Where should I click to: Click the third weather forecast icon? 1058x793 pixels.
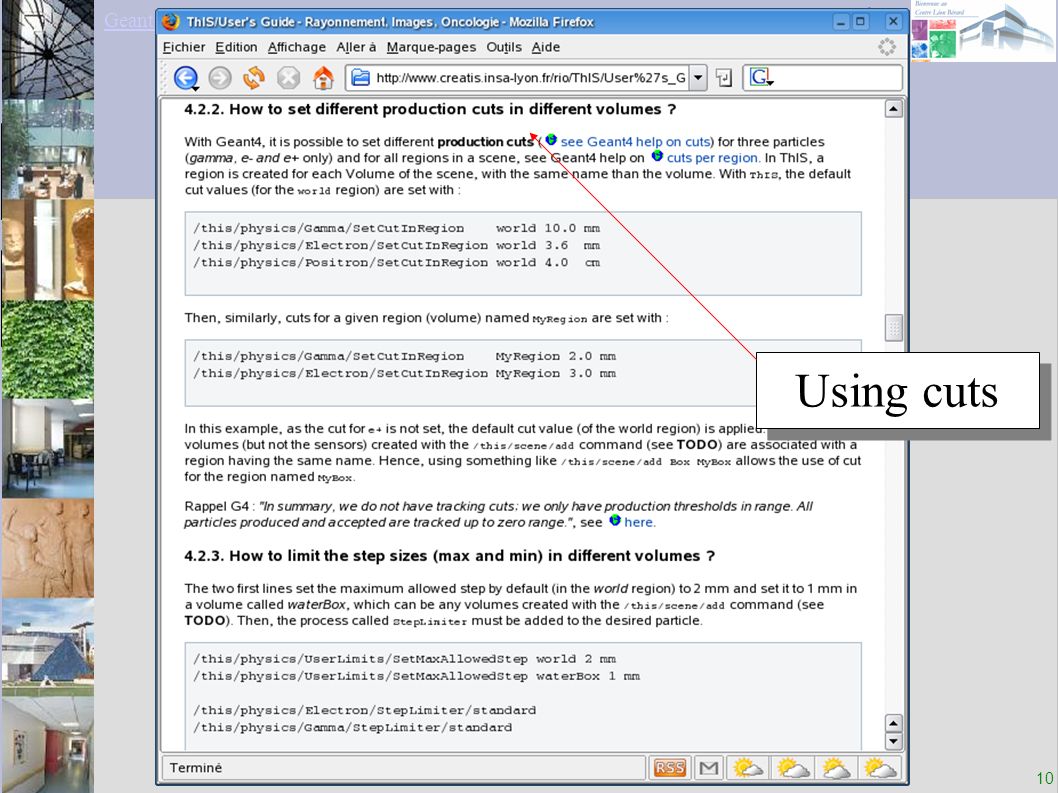tap(836, 767)
